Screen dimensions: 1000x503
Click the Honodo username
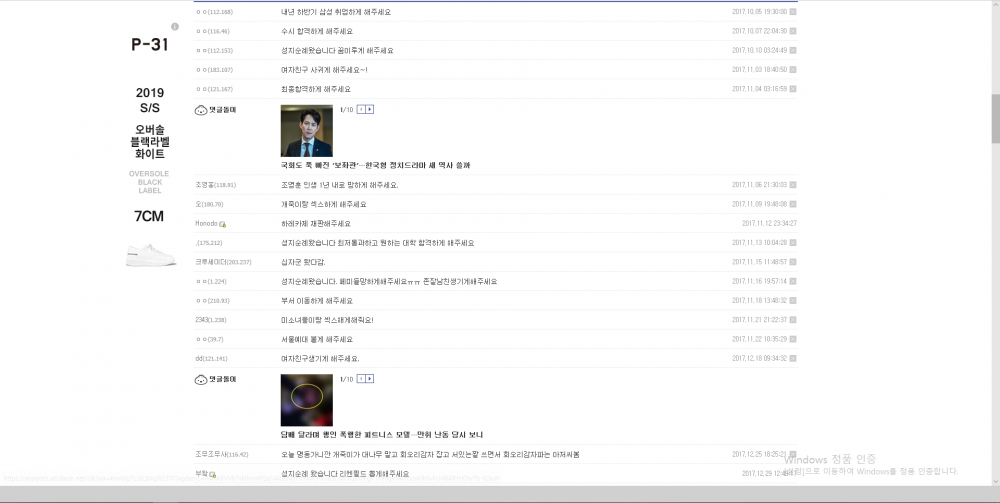(x=206, y=224)
